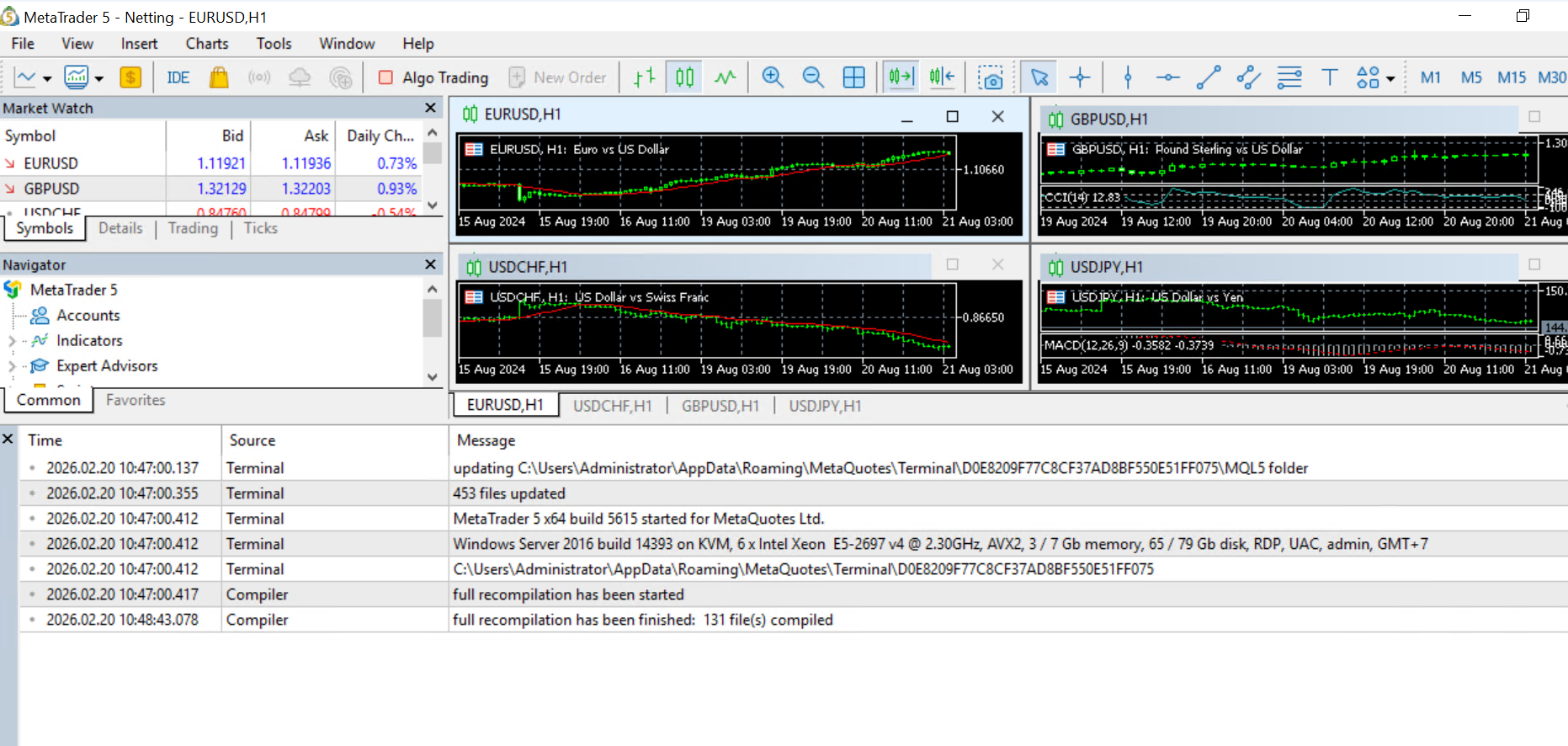Expand the Expert Advisors tree node
This screenshot has width=1568, height=746.
click(x=12, y=366)
